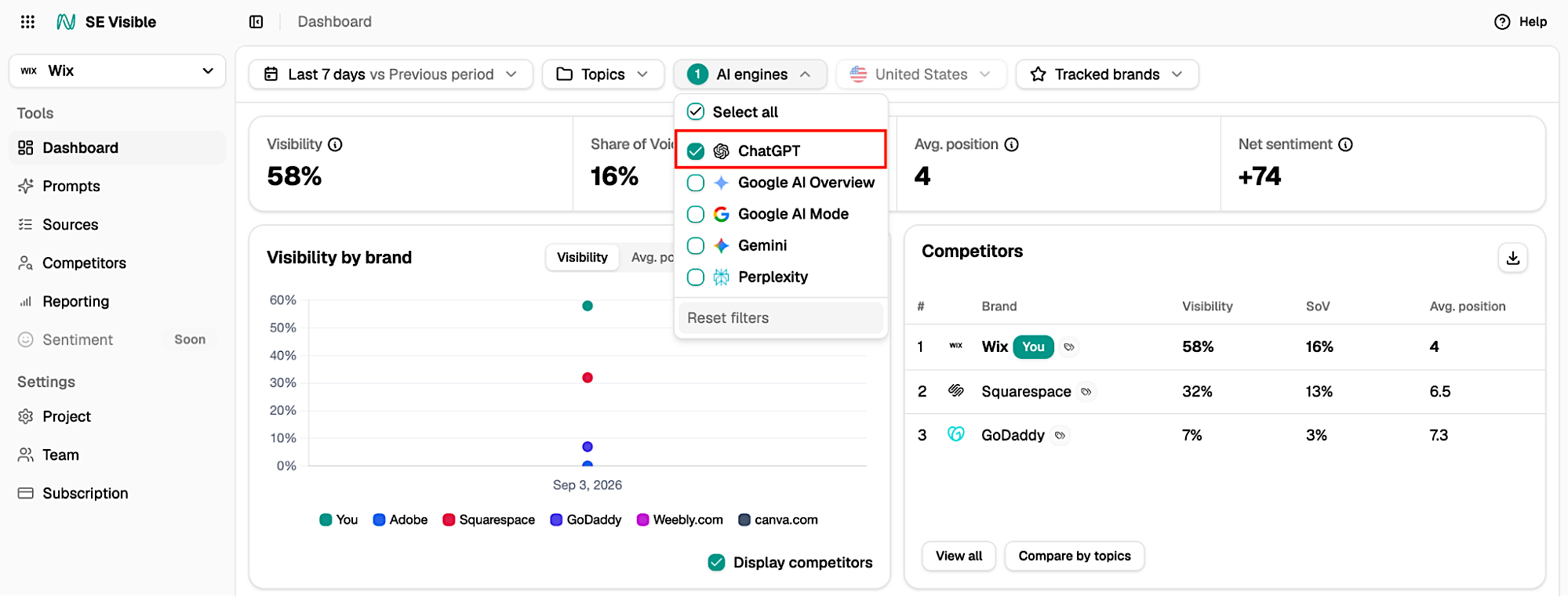Check the Gemini engine checkbox
This screenshot has width=1568, height=598.
(696, 245)
